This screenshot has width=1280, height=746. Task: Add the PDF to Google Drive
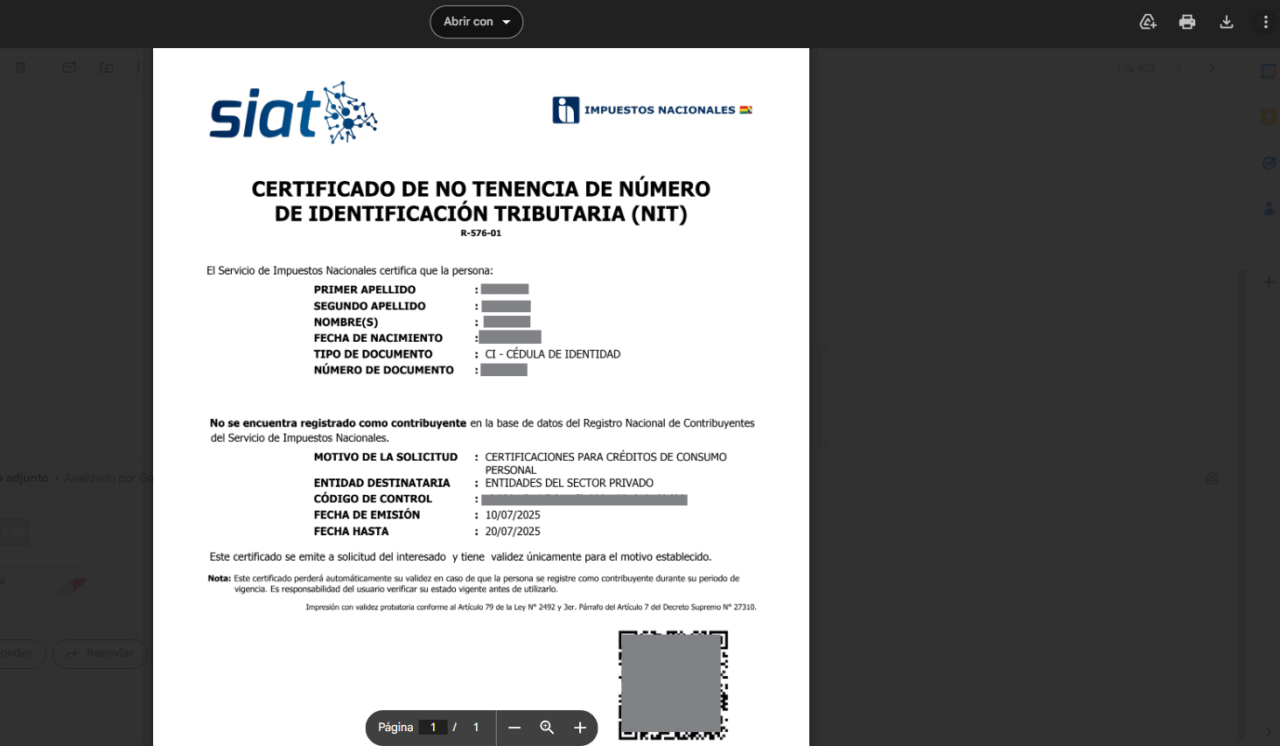point(1148,20)
